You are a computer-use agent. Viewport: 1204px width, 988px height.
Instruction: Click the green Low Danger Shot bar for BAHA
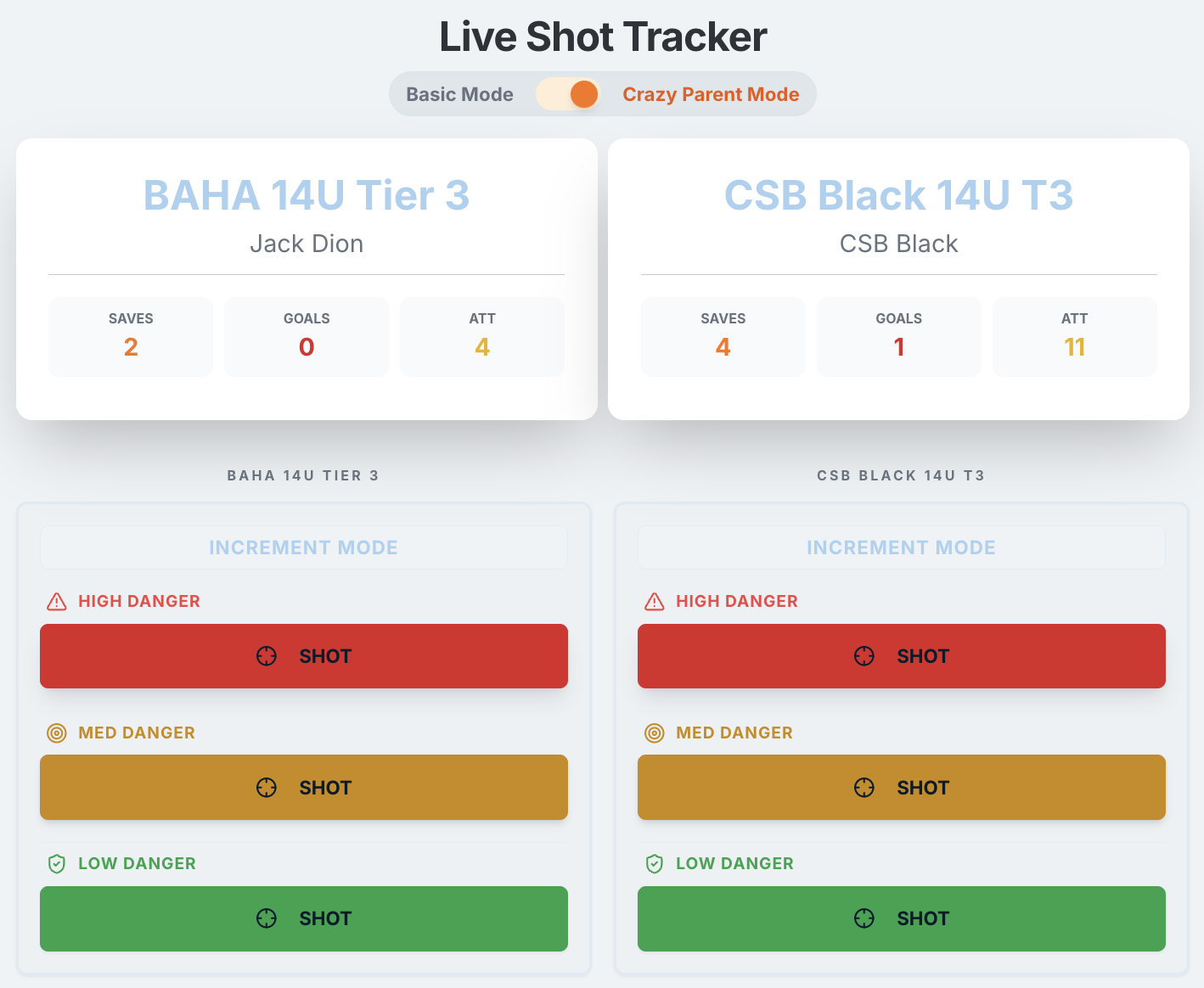(x=303, y=918)
